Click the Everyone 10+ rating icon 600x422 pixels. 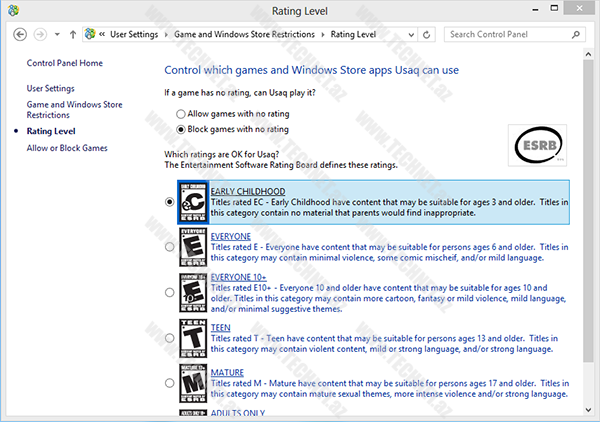(x=192, y=292)
